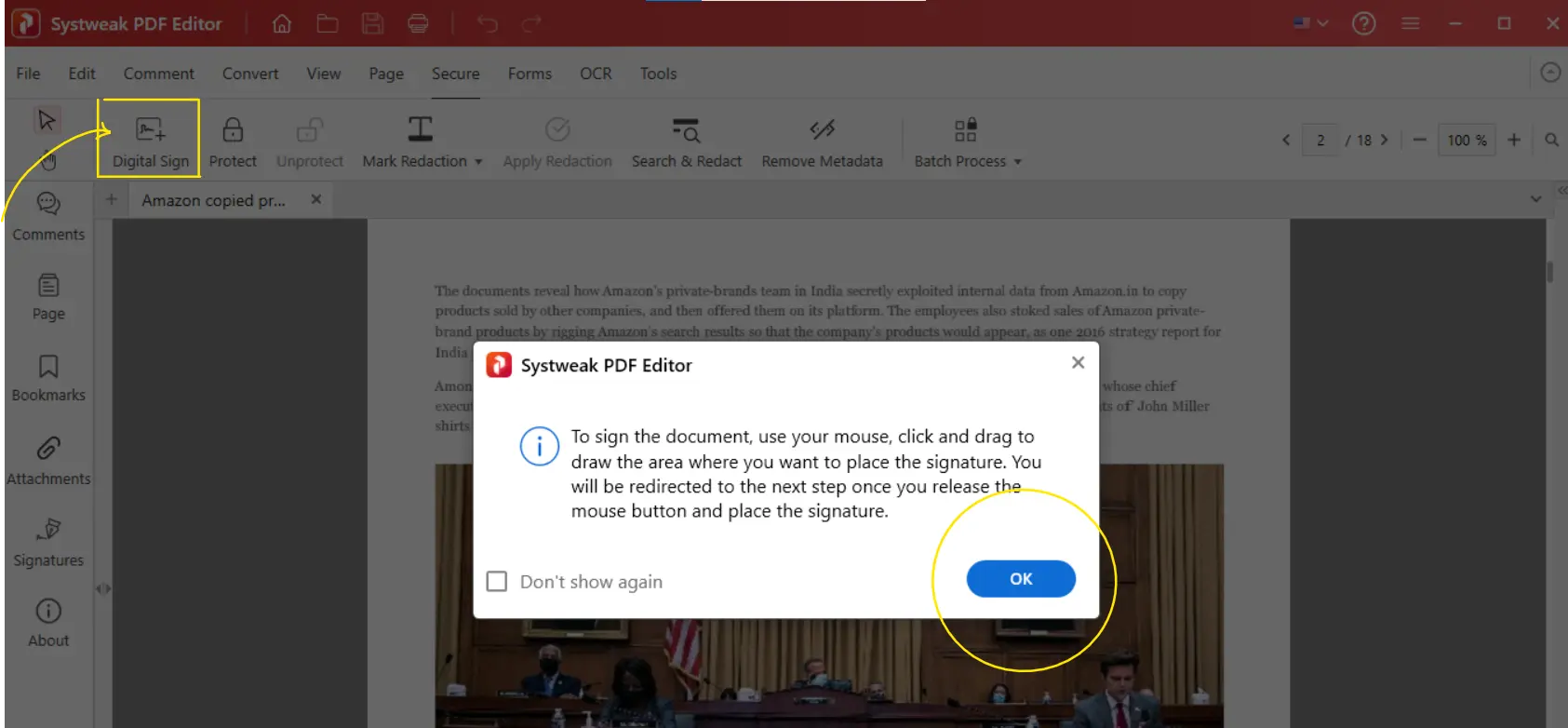This screenshot has width=1568, height=728.
Task: Click the Protect lock tool
Action: tap(233, 142)
